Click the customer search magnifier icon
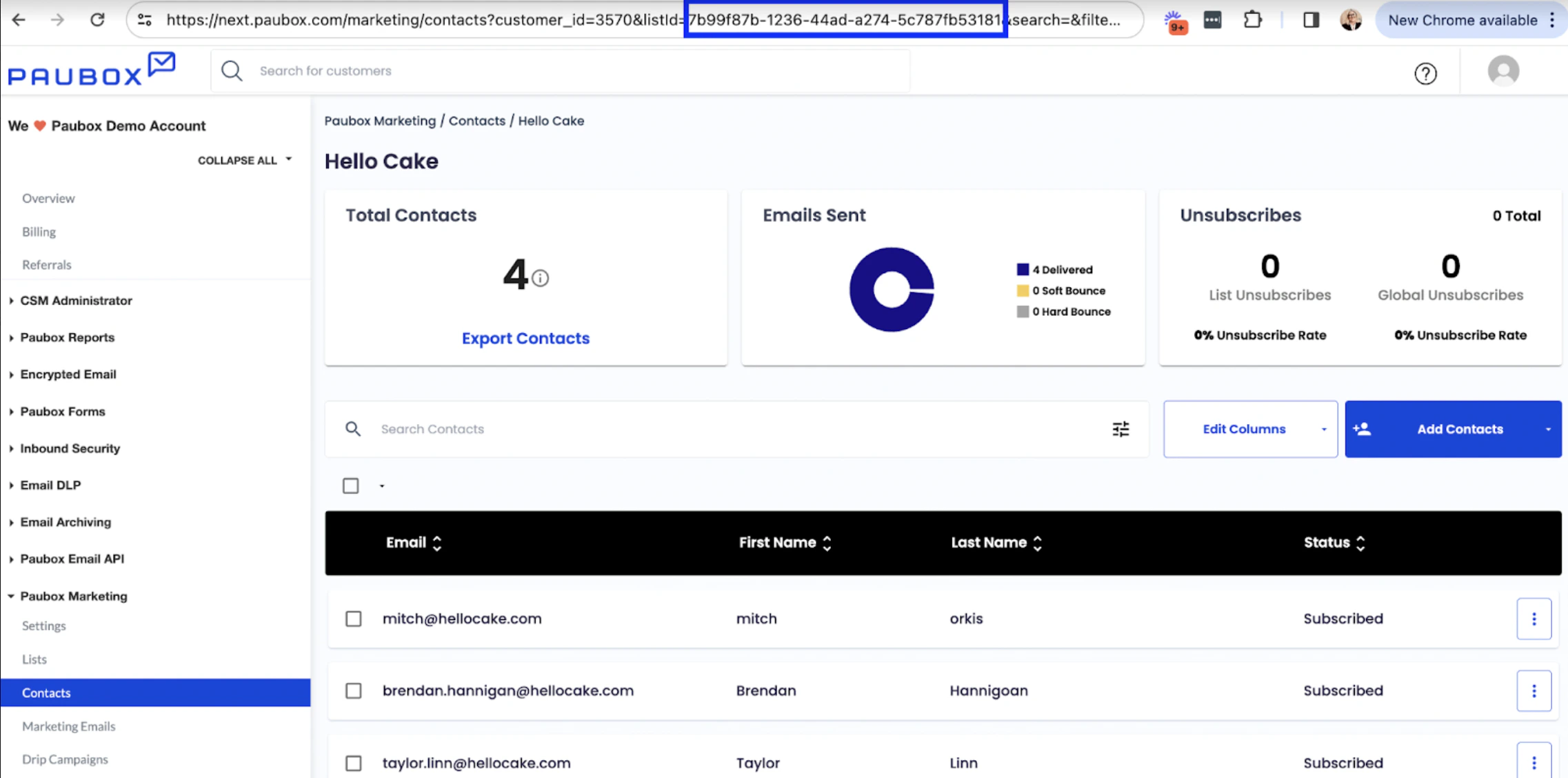 tap(232, 70)
